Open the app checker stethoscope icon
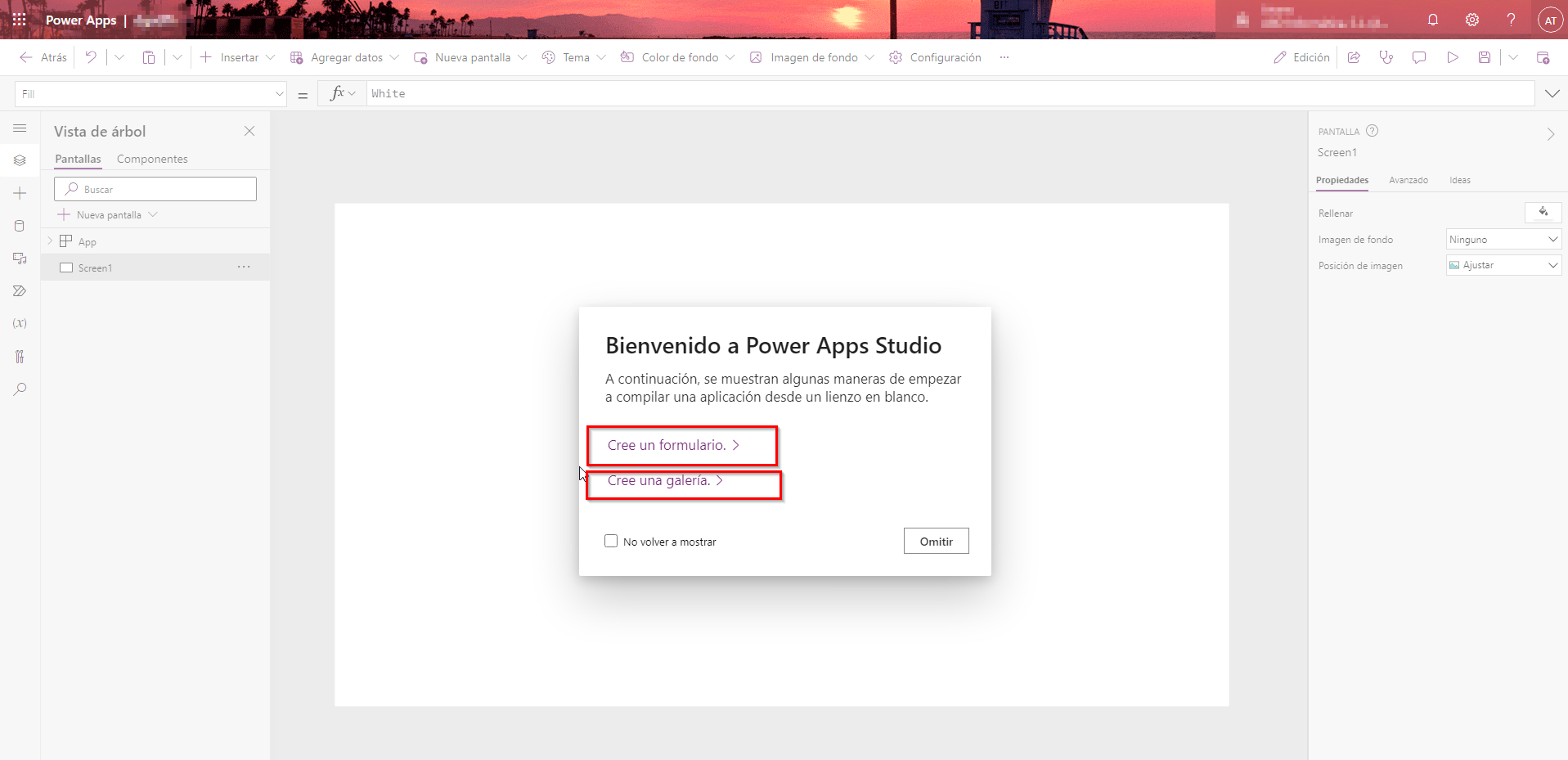1568x760 pixels. (1386, 57)
